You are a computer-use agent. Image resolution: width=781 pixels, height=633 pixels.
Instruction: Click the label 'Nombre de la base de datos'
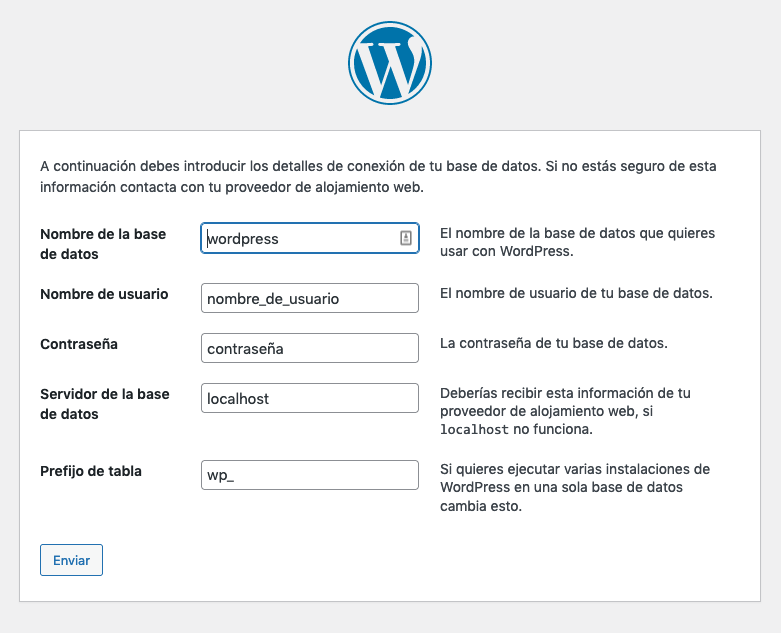click(x=103, y=244)
